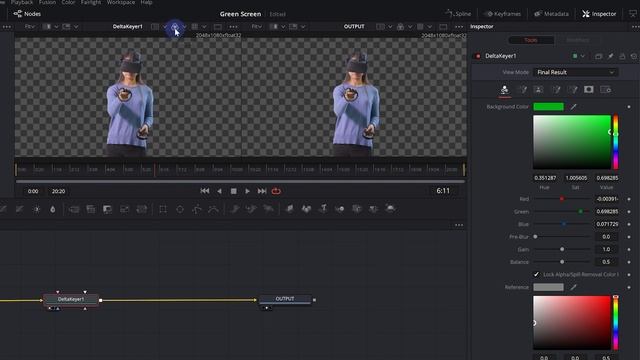The image size is (640, 360).
Task: Go to first frame
Action: [204, 191]
